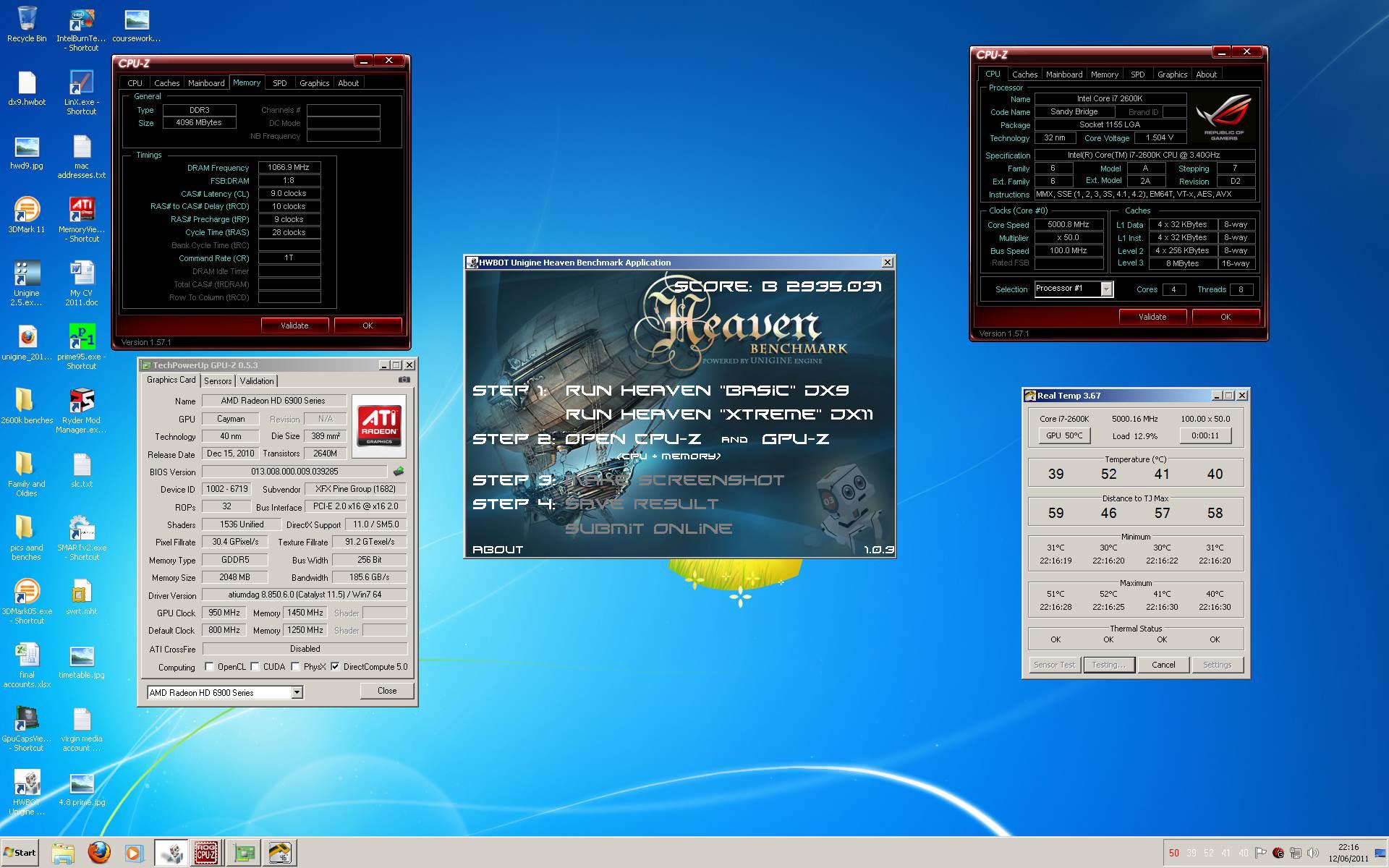1389x868 pixels.
Task: Click volume speaker icon in tray
Action: pos(1313,853)
